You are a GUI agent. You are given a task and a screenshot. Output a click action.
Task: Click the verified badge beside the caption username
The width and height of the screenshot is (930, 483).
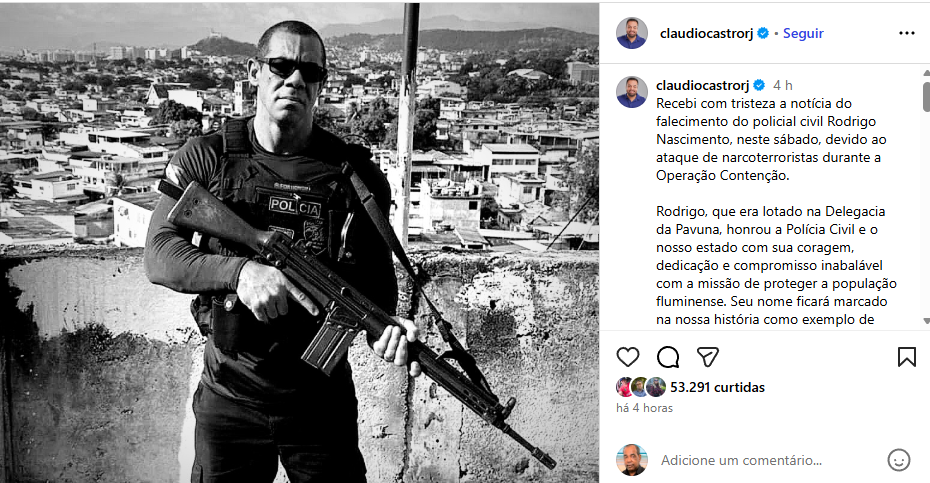759,85
